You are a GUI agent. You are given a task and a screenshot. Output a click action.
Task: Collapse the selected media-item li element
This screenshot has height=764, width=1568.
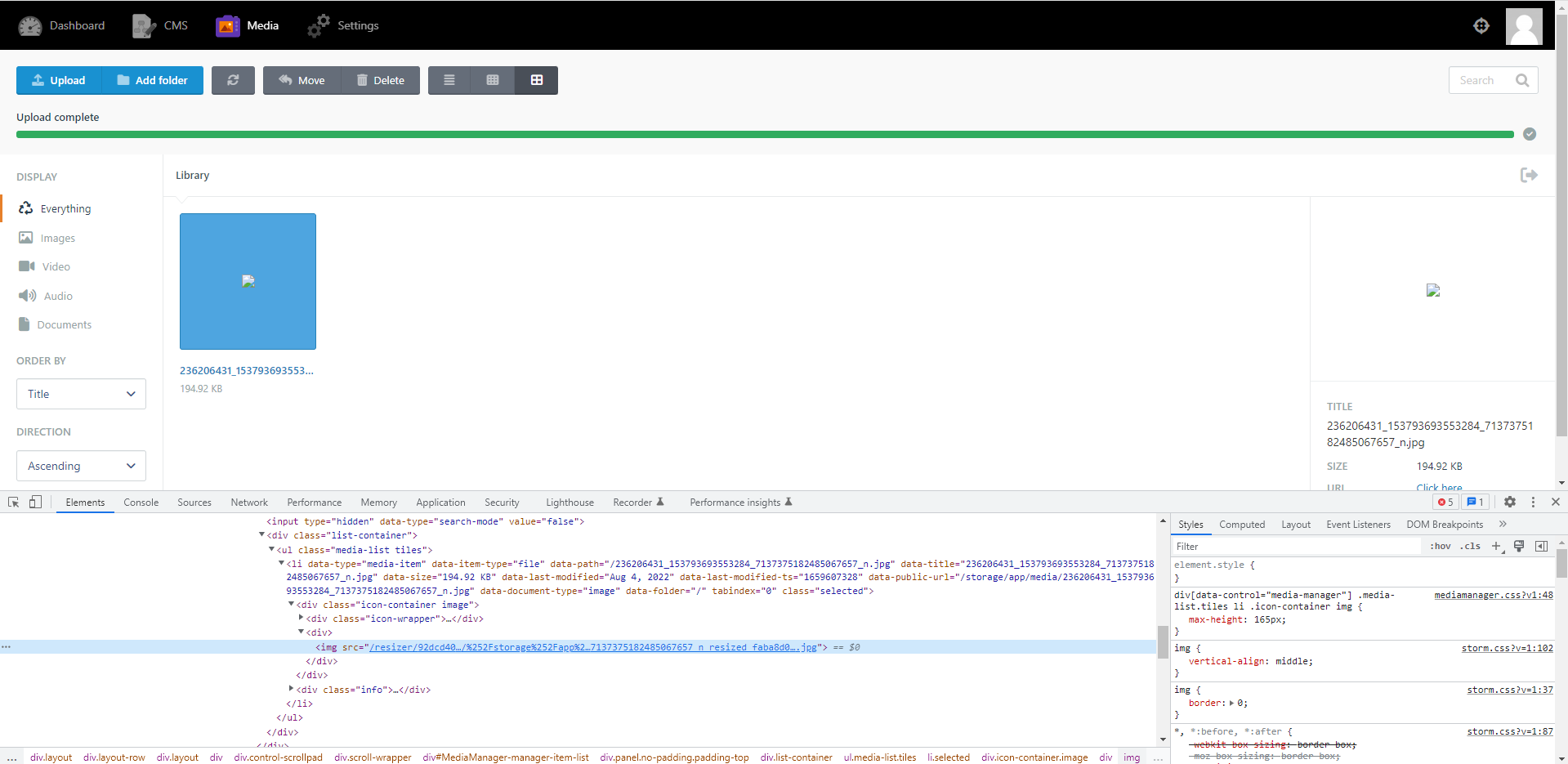281,564
